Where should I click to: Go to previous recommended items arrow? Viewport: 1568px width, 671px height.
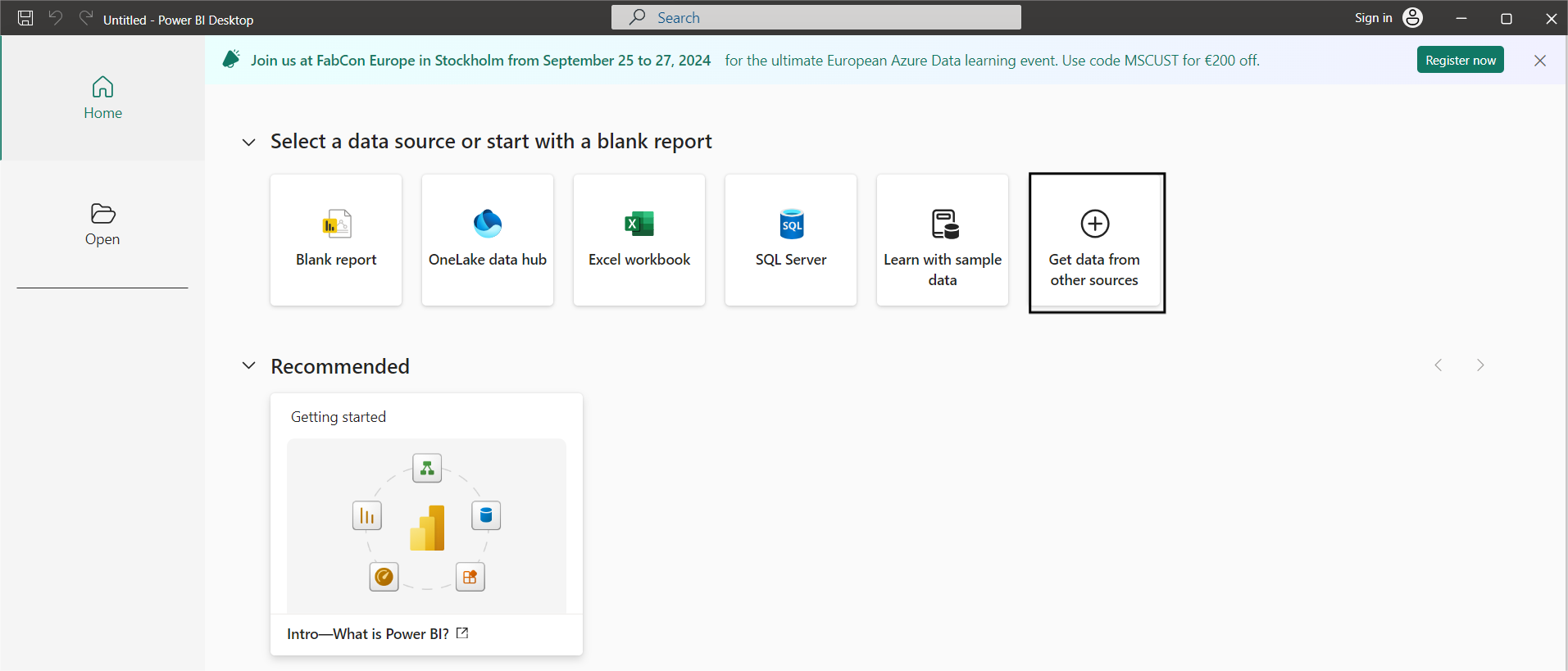coord(1438,365)
